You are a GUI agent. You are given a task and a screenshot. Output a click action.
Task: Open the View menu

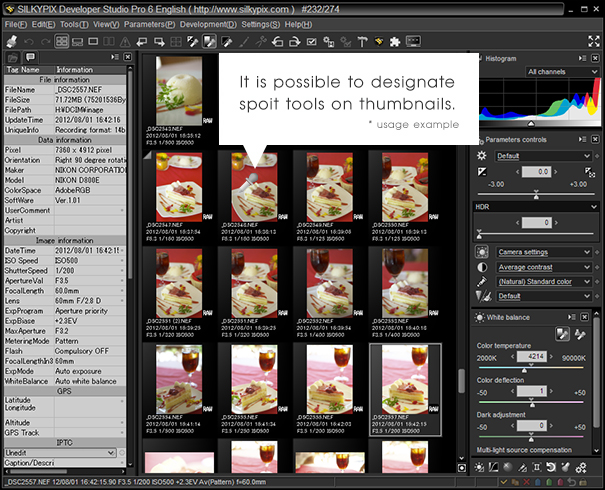106,24
